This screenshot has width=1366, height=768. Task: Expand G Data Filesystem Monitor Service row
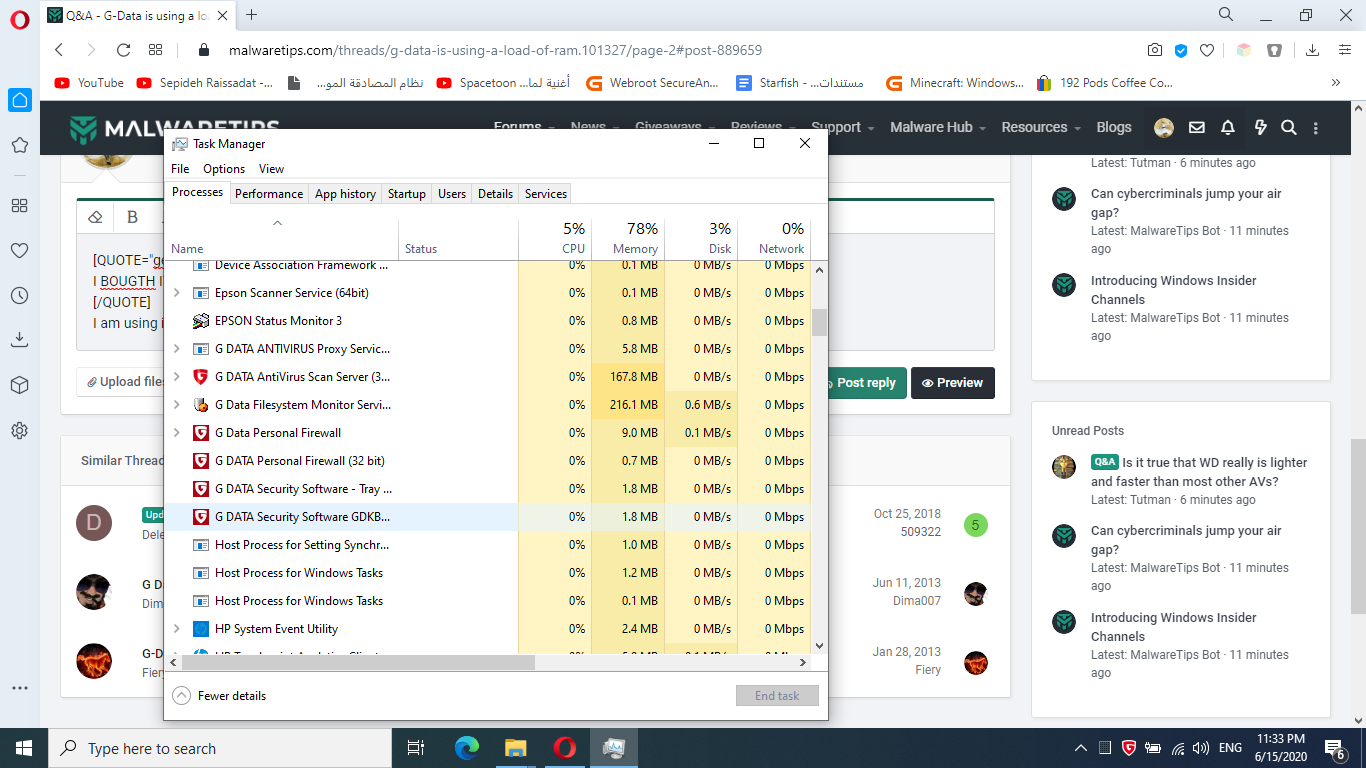177,405
